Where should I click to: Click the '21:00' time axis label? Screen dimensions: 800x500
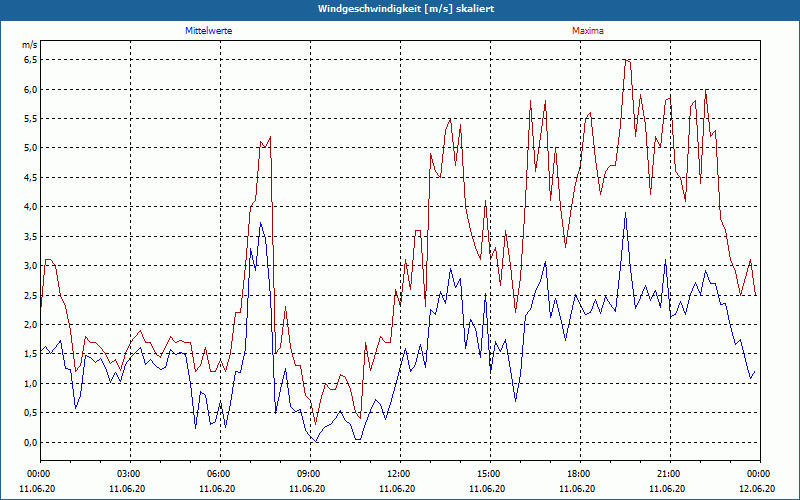670,474
